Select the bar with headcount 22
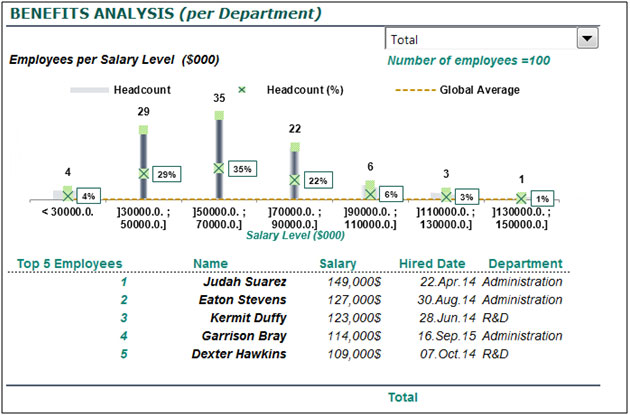Screen dimensions: 630x415 (x=295, y=171)
